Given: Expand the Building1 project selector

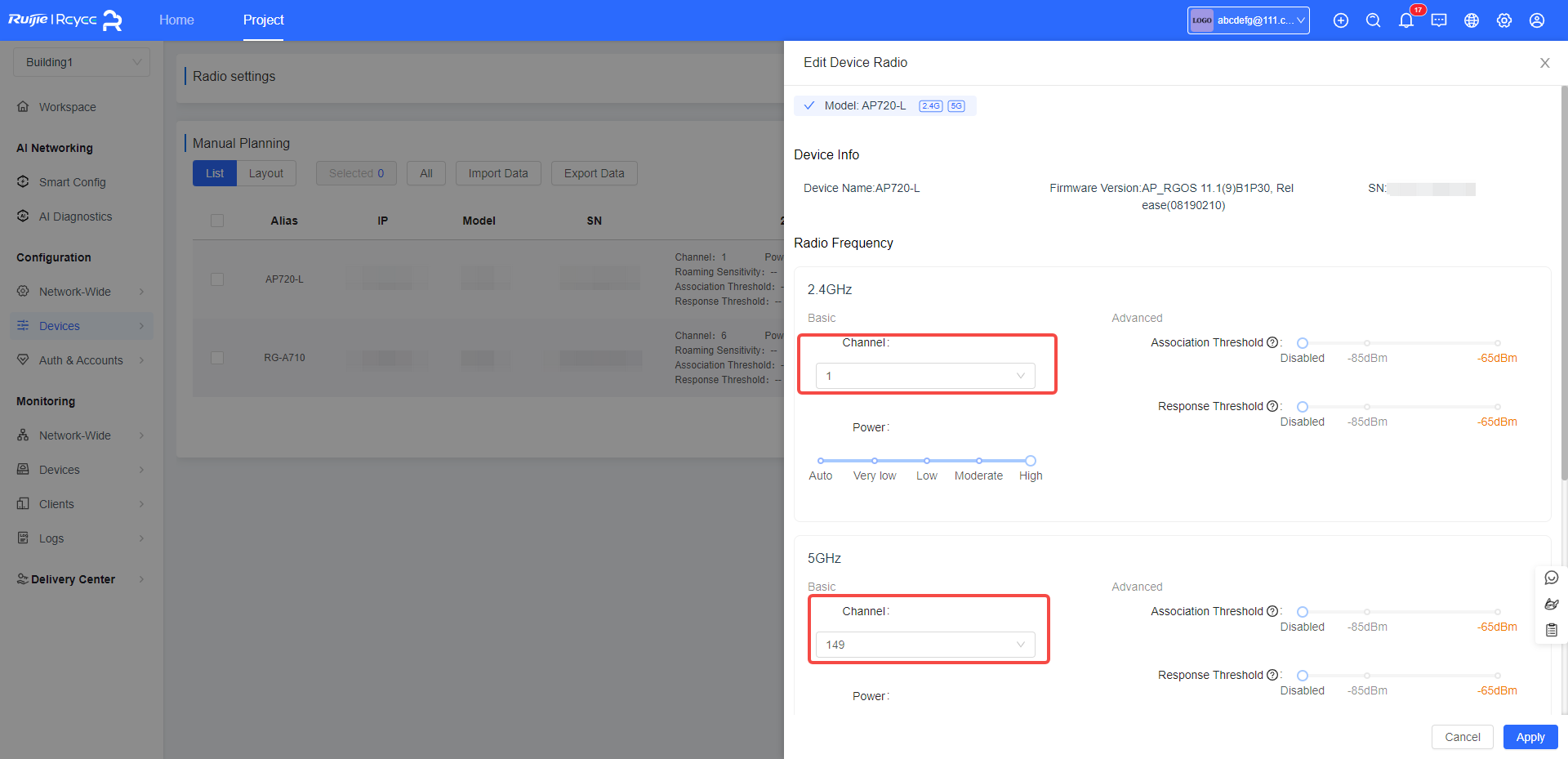Looking at the screenshot, I should tap(82, 62).
